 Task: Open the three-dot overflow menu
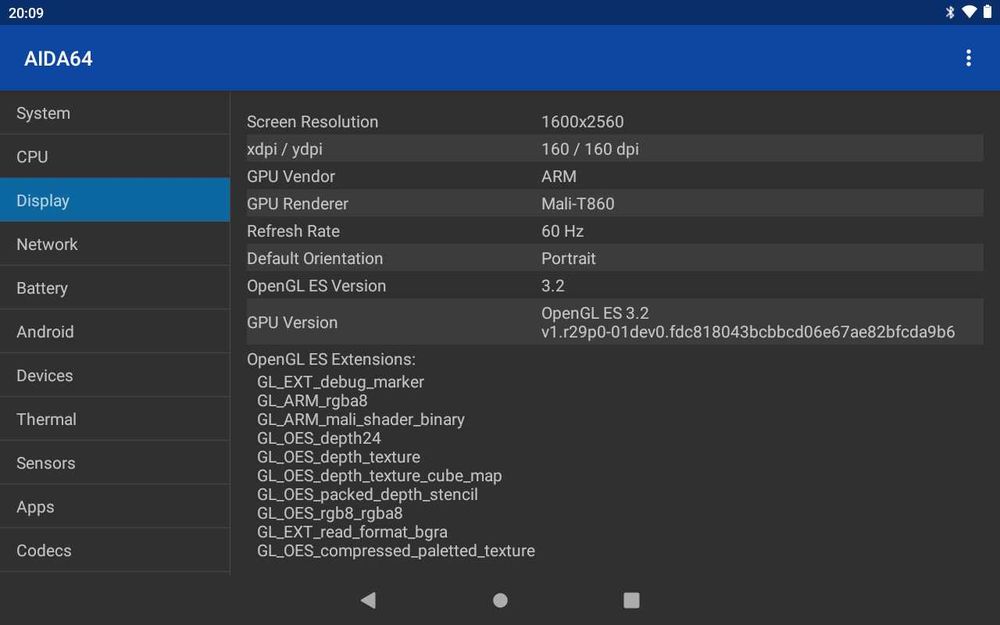[968, 58]
